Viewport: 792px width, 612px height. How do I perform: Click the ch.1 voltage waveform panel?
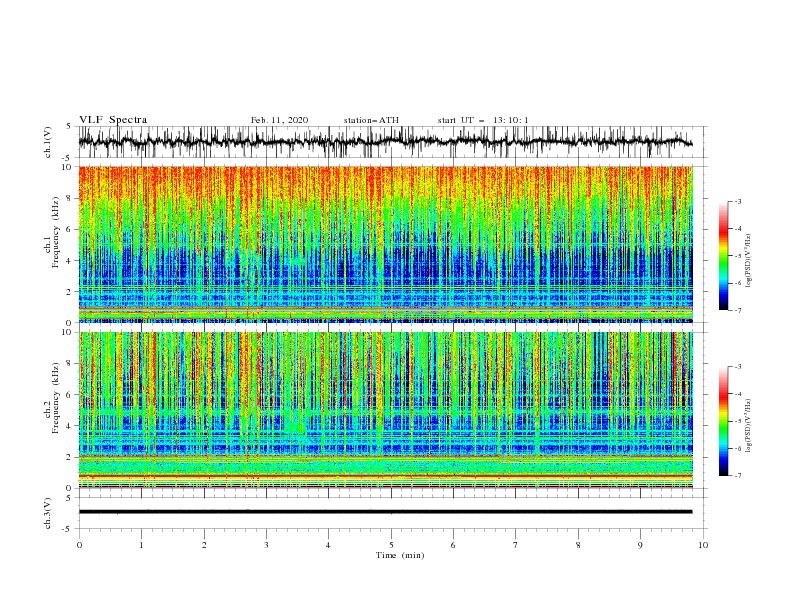(x=393, y=142)
